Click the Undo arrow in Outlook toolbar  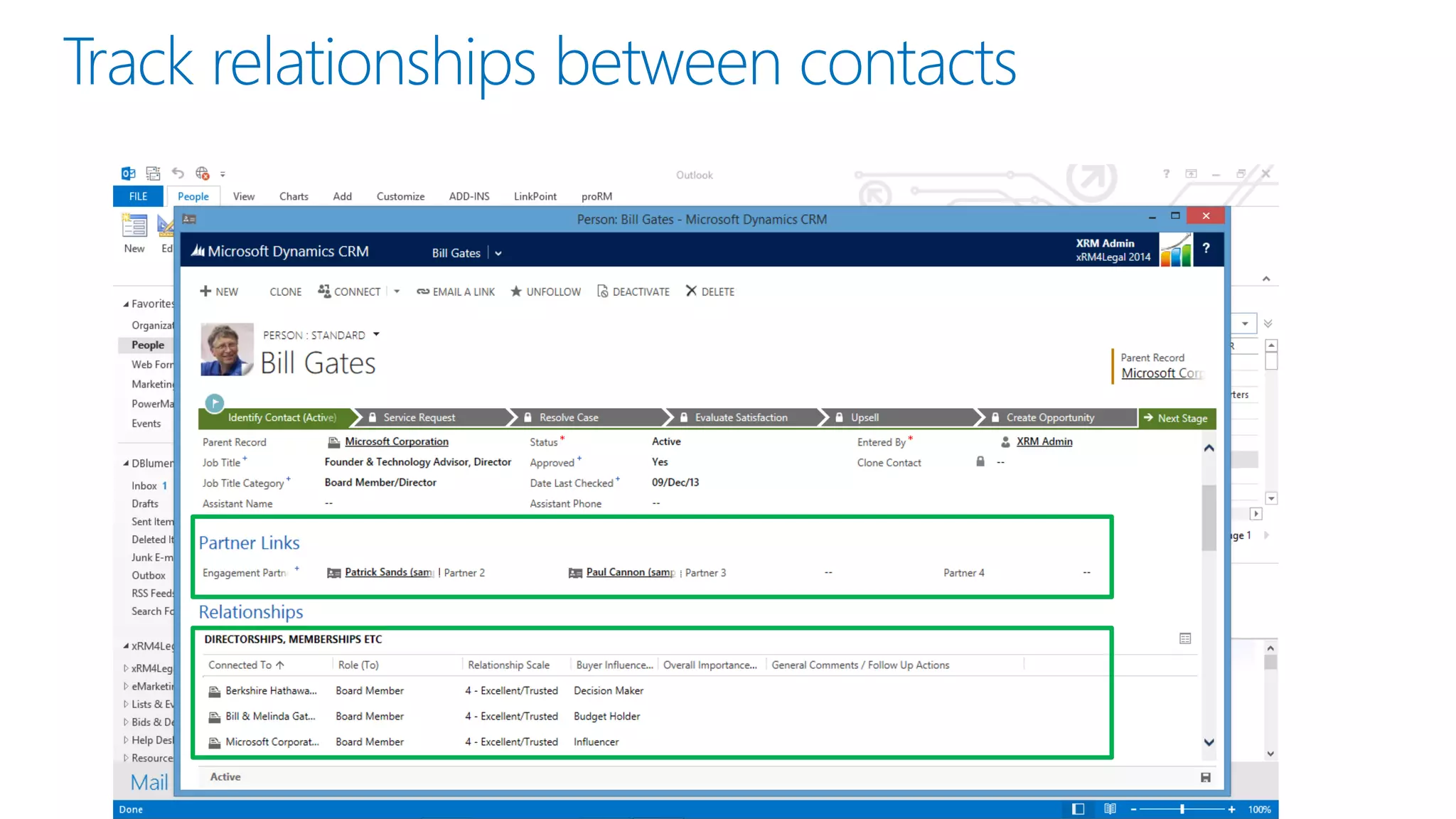[x=178, y=173]
